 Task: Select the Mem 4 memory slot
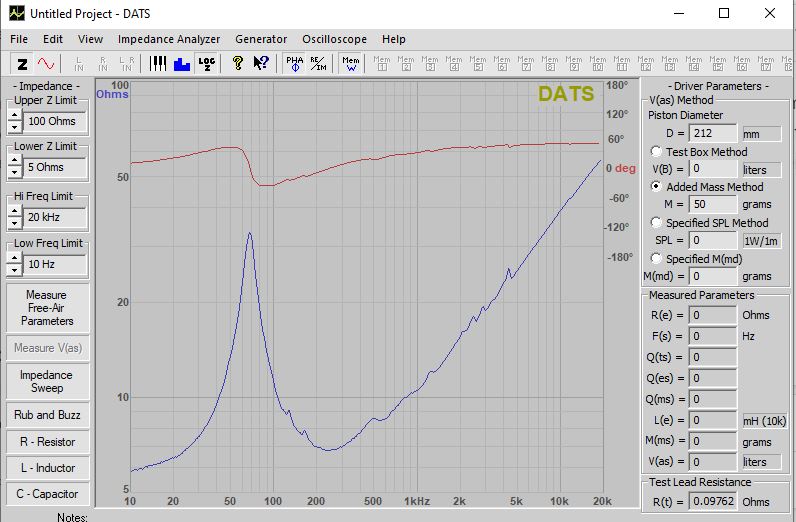453,64
